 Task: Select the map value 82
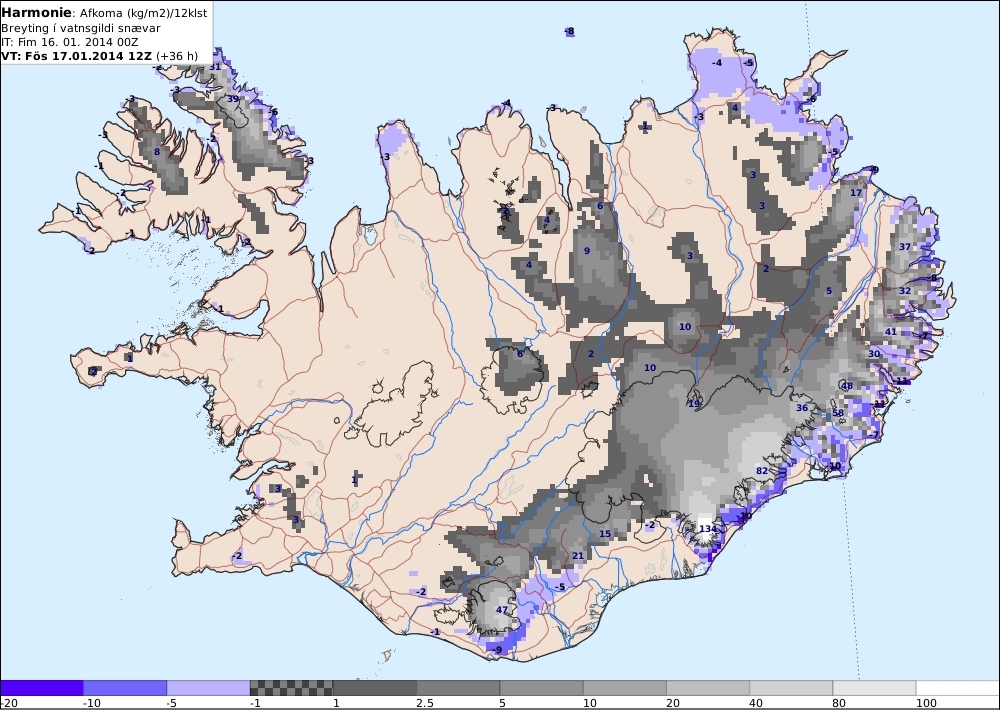coord(761,471)
